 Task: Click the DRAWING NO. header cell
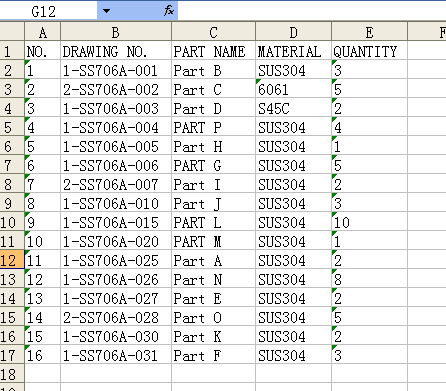tap(116, 51)
